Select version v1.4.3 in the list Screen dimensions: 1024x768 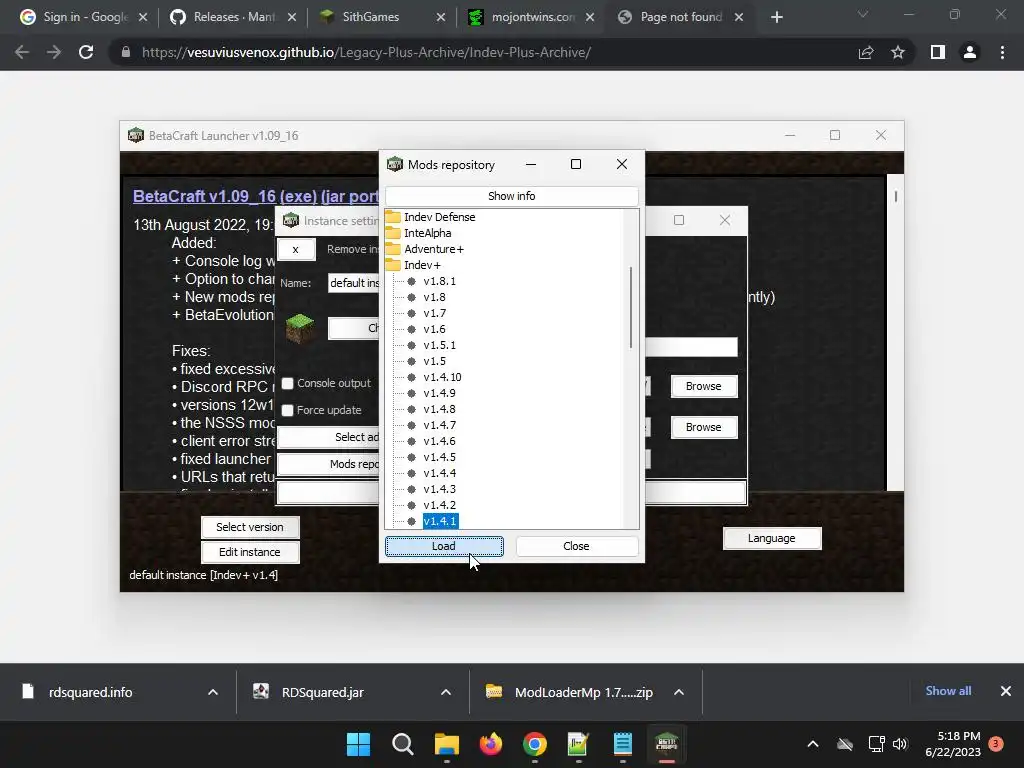[x=439, y=489]
